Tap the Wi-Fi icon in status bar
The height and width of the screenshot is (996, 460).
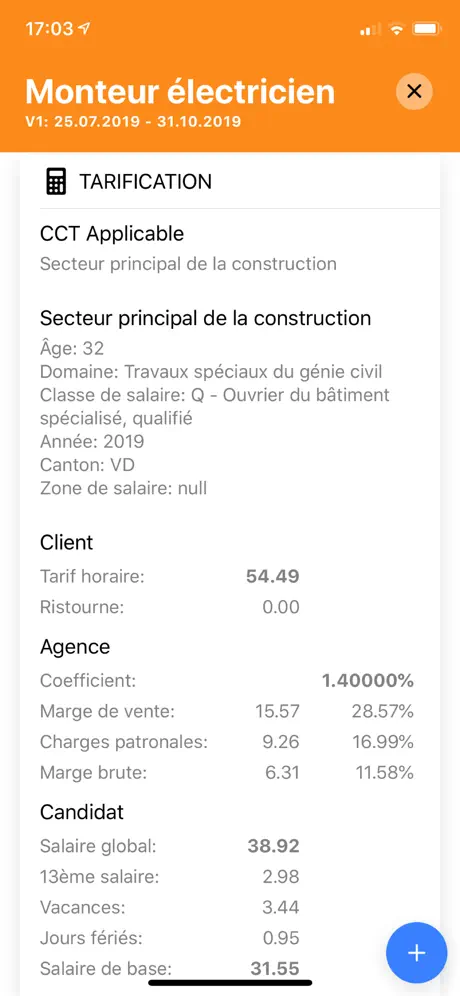click(396, 29)
